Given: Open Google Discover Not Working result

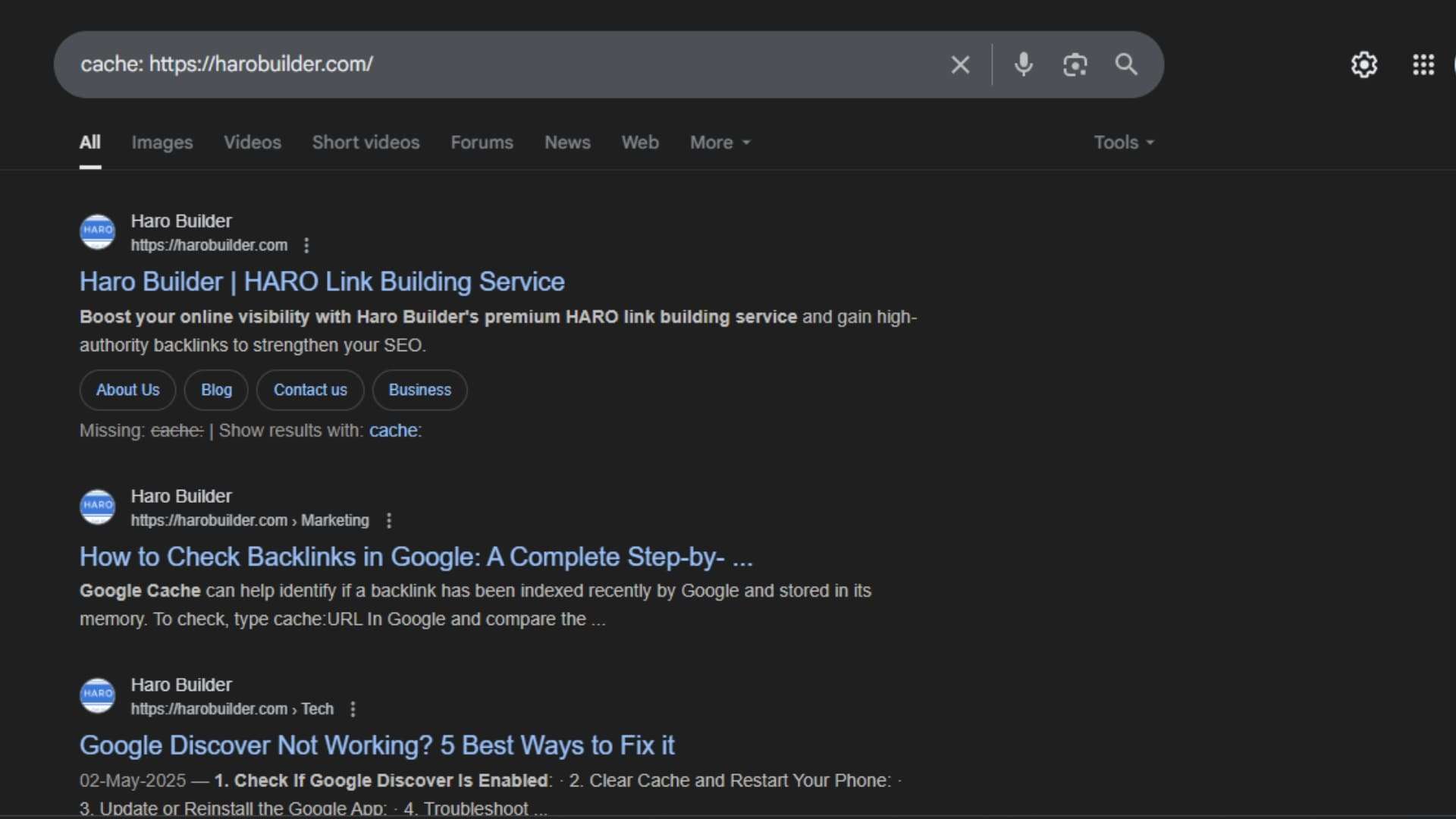Looking at the screenshot, I should coord(377,745).
